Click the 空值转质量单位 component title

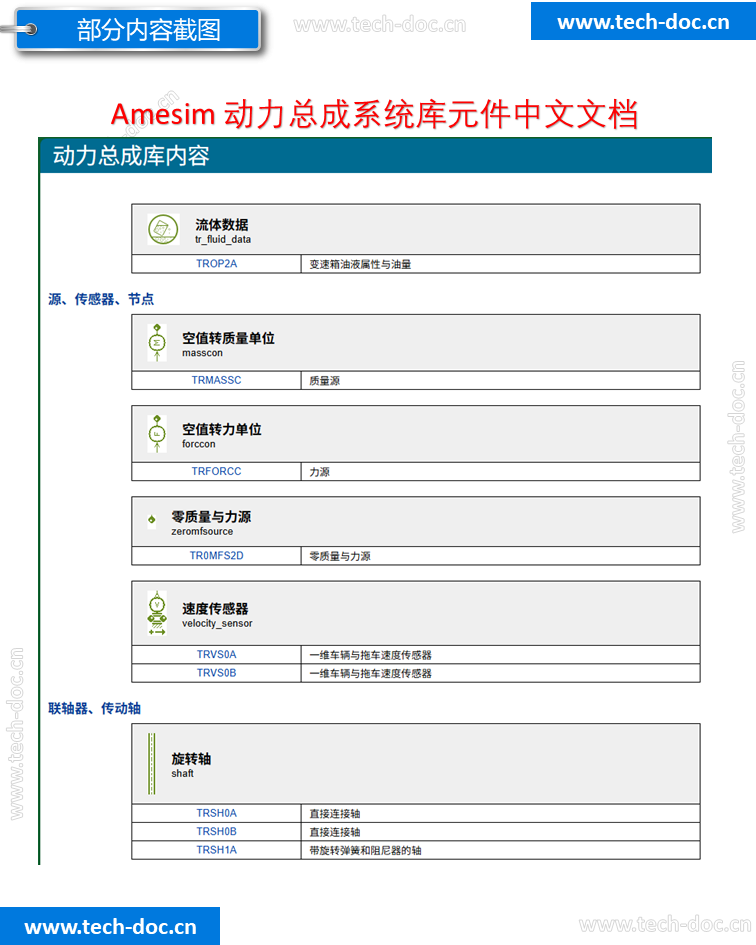point(228,338)
